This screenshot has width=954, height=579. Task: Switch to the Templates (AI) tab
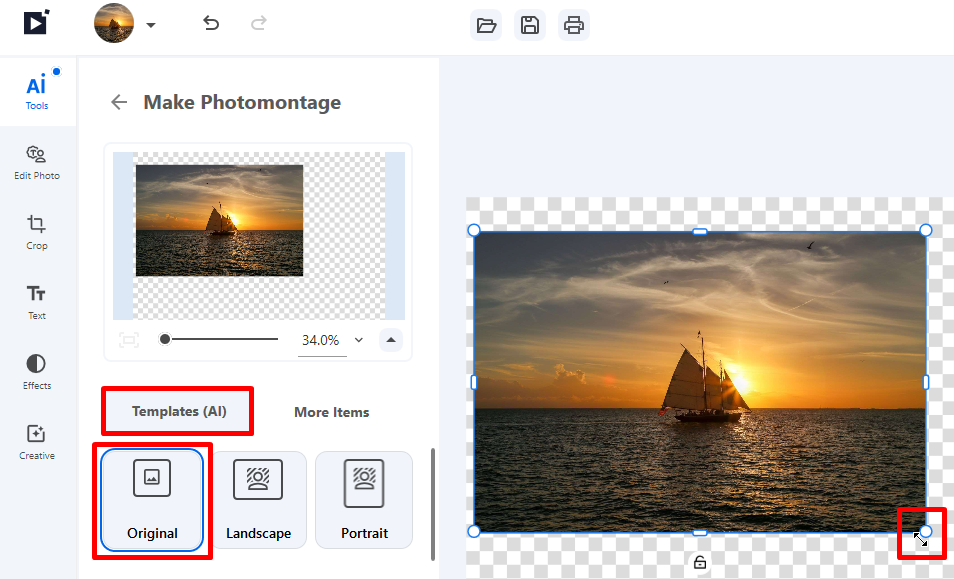[179, 412]
